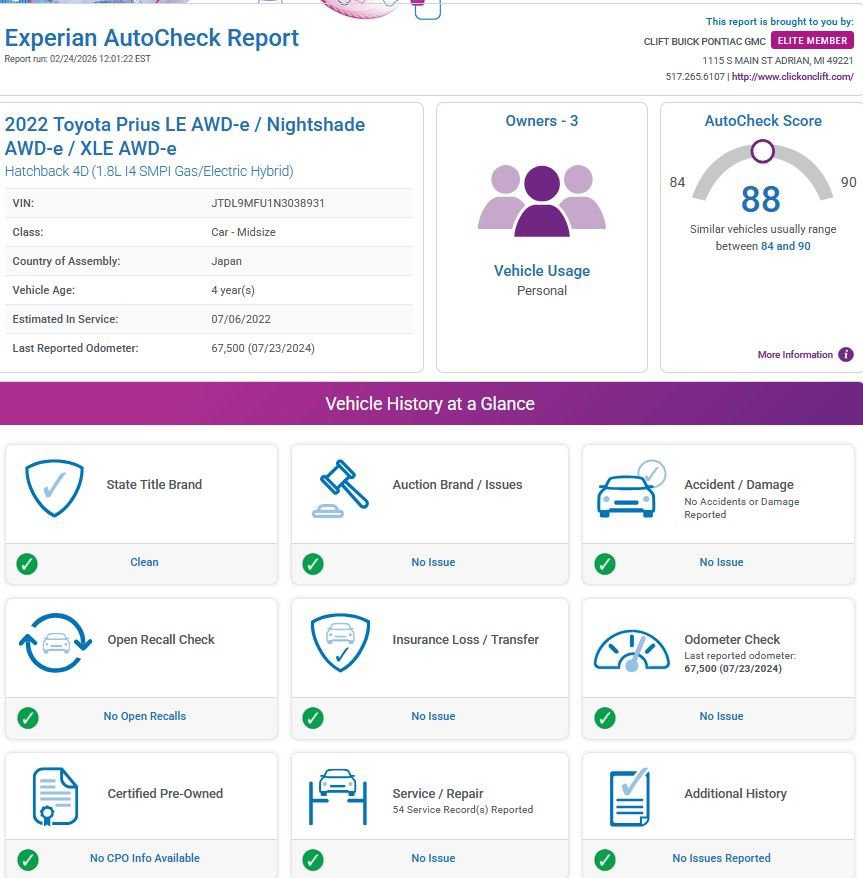
Task: Click the No Issues Reported link
Action: tap(721, 858)
